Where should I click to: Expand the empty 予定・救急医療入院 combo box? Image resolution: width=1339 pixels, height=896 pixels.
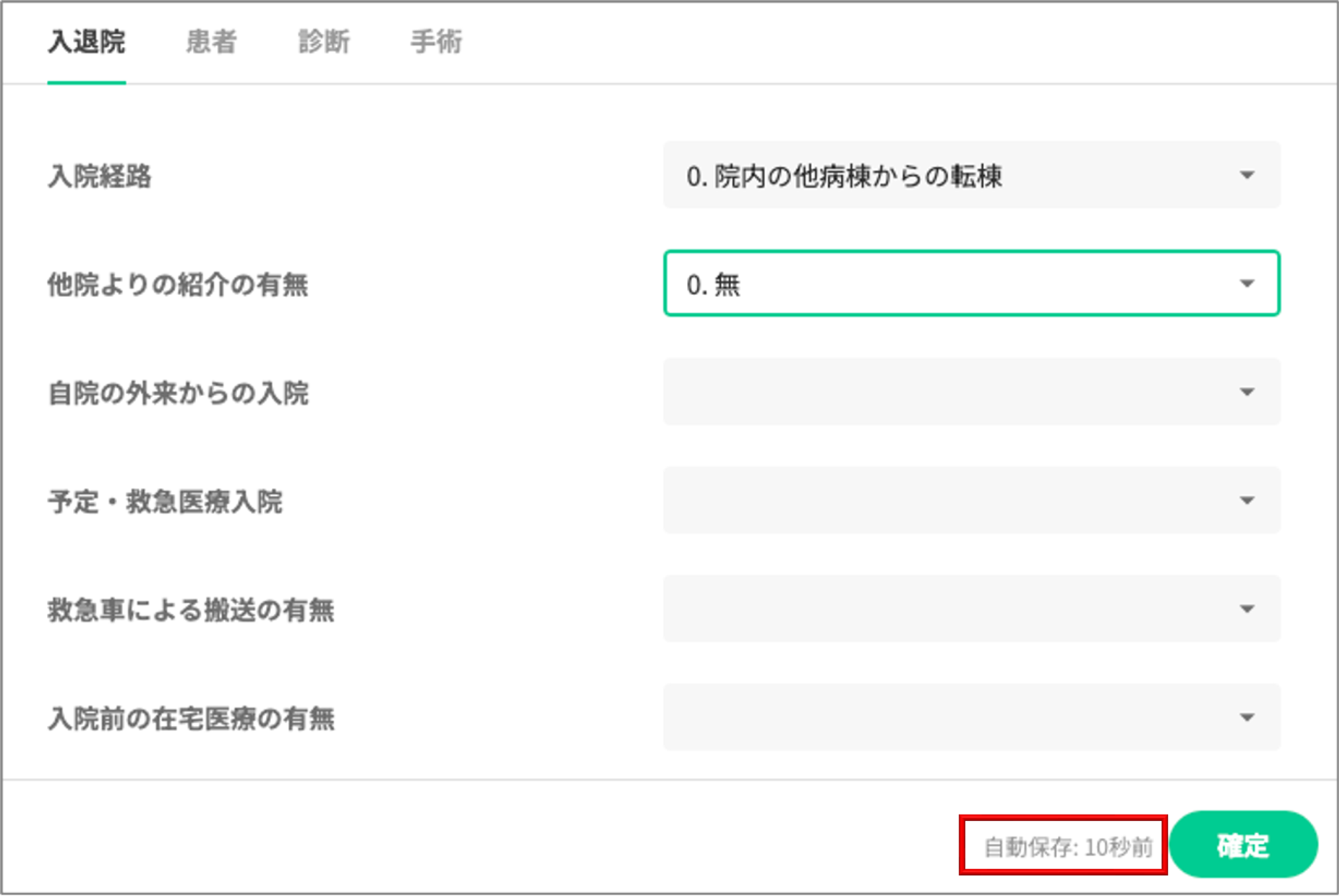(x=937, y=501)
